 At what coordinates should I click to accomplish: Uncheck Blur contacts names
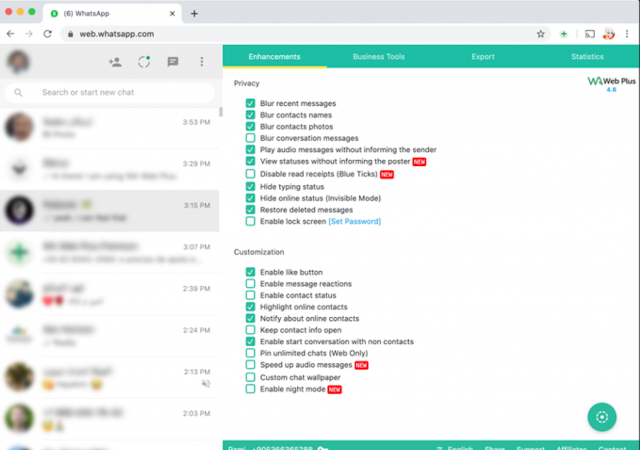[250, 115]
